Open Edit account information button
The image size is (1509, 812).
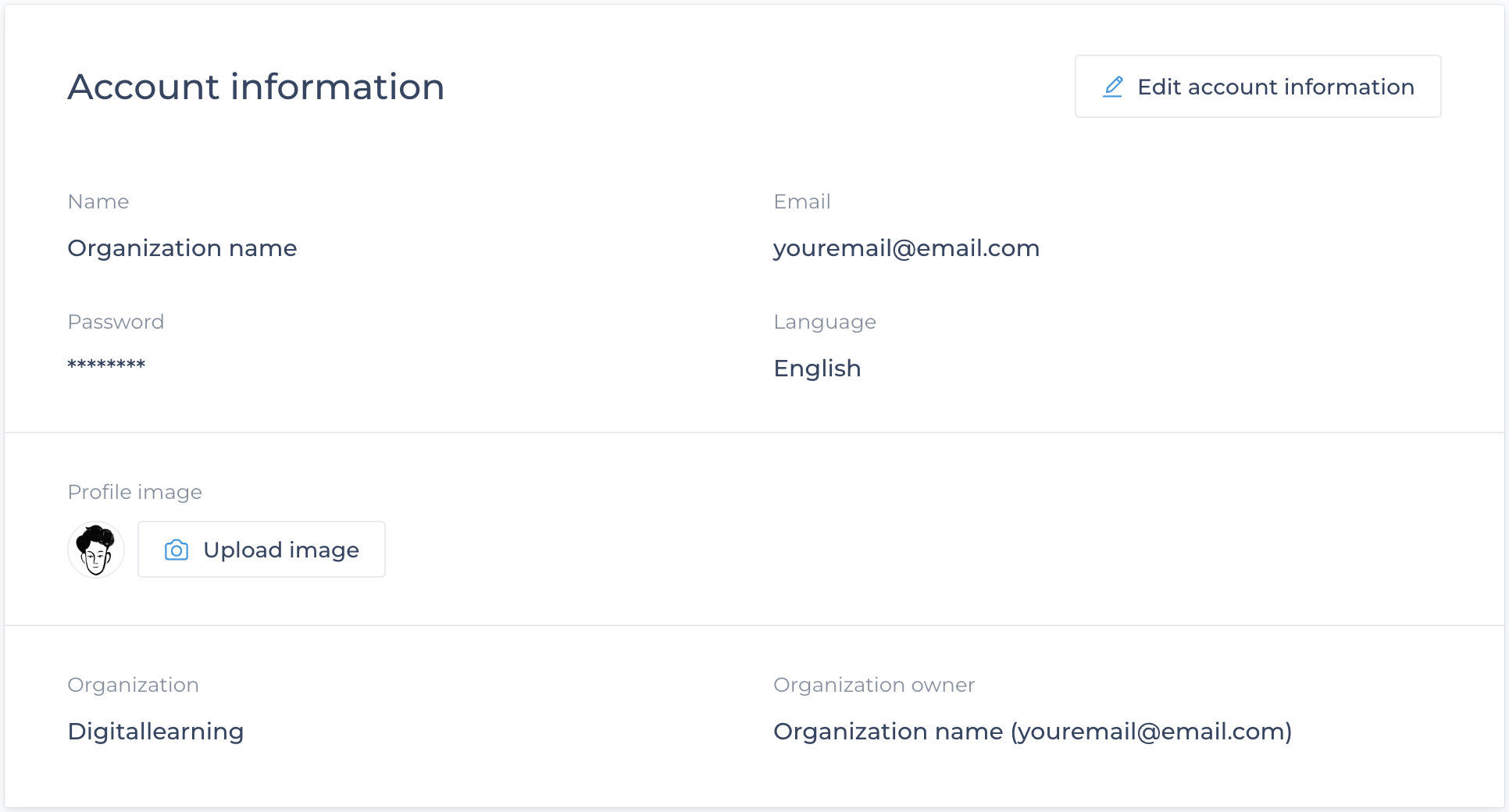[x=1258, y=87]
